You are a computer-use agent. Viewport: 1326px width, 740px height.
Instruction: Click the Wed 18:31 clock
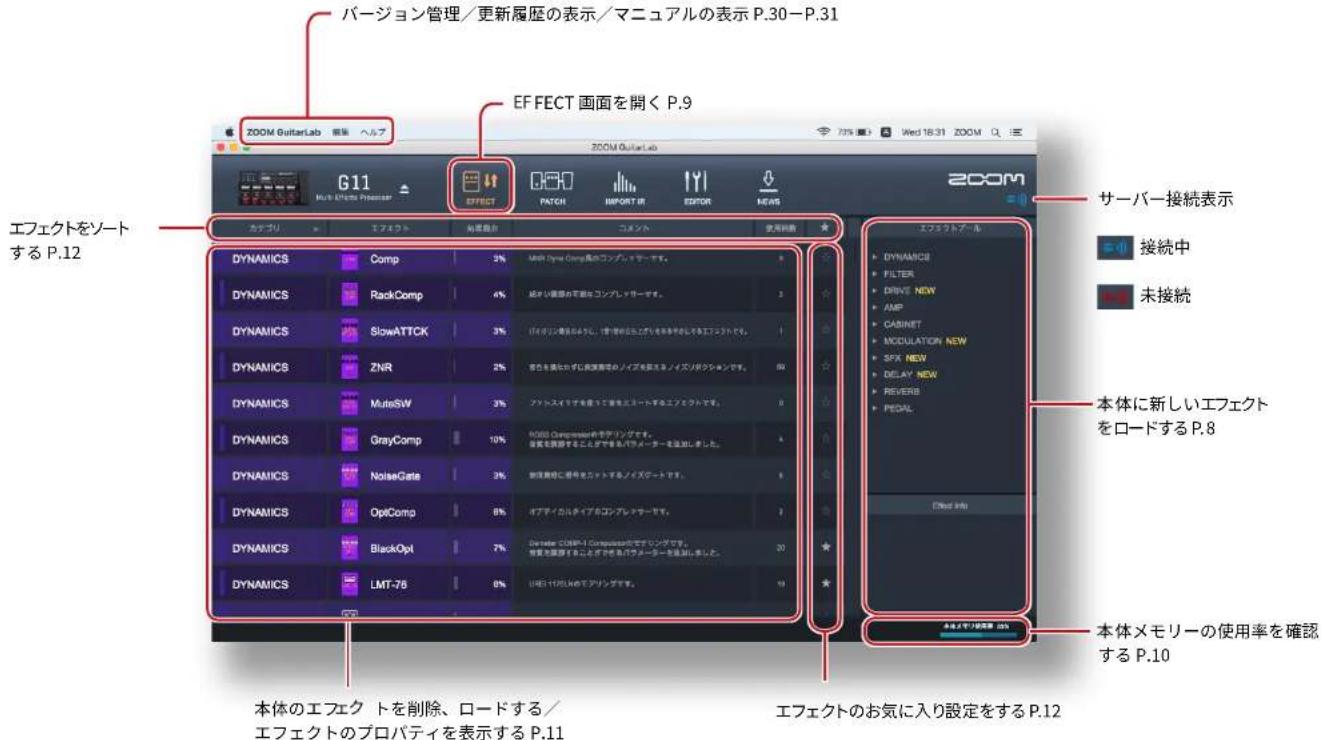click(x=923, y=132)
